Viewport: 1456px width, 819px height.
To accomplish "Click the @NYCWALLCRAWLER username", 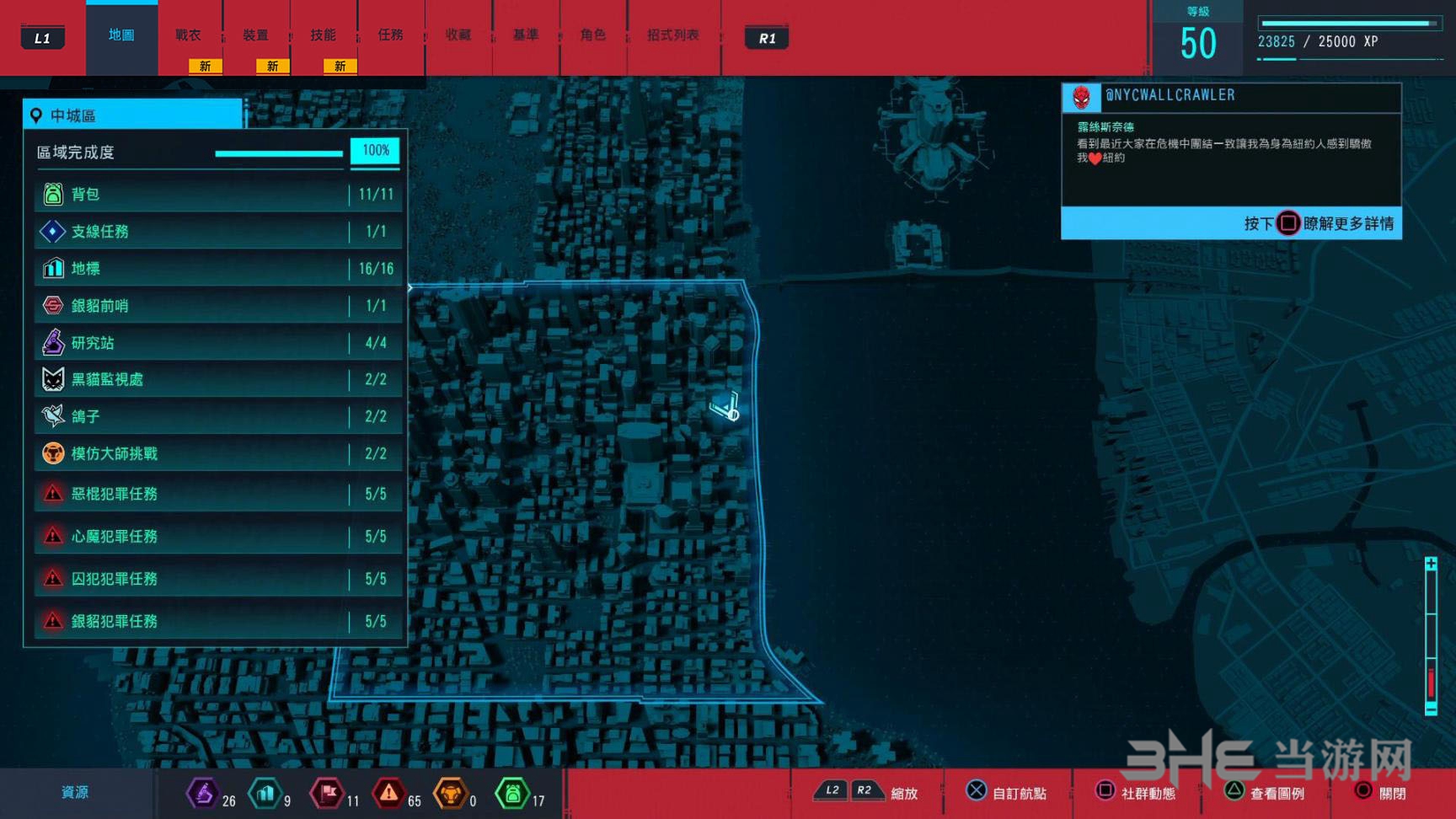I will pyautogui.click(x=1170, y=95).
